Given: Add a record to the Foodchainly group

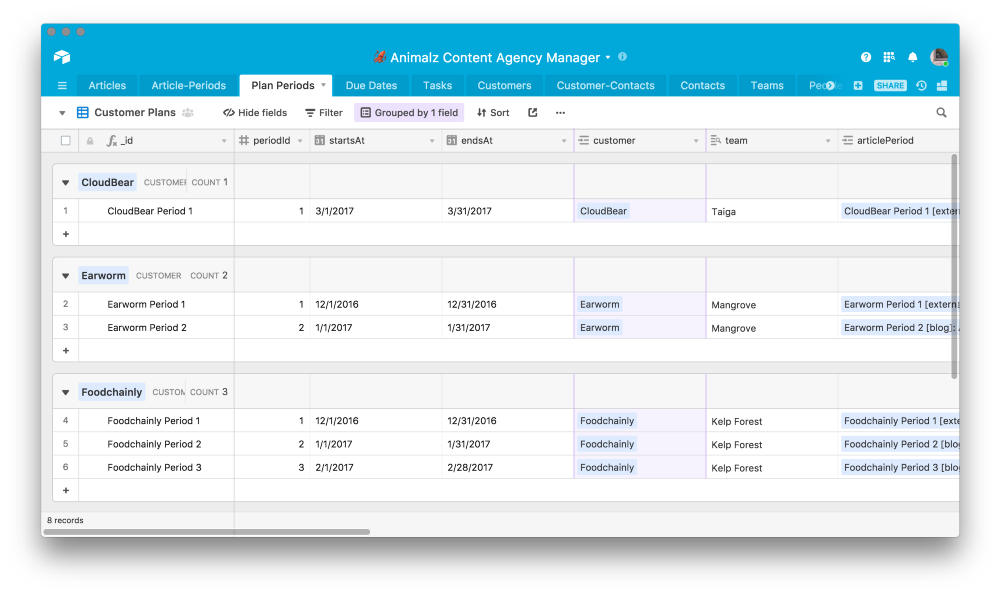Looking at the screenshot, I should (x=66, y=490).
